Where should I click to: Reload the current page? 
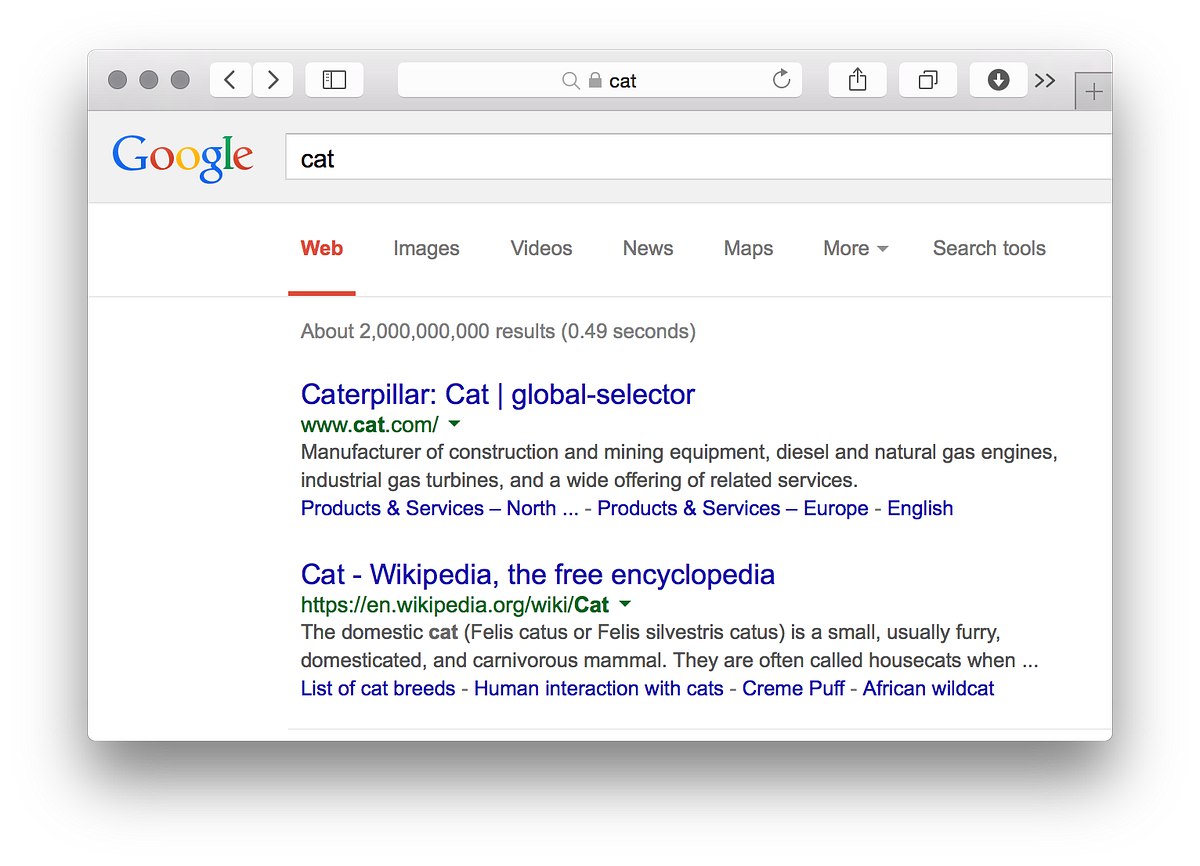pyautogui.click(x=781, y=79)
